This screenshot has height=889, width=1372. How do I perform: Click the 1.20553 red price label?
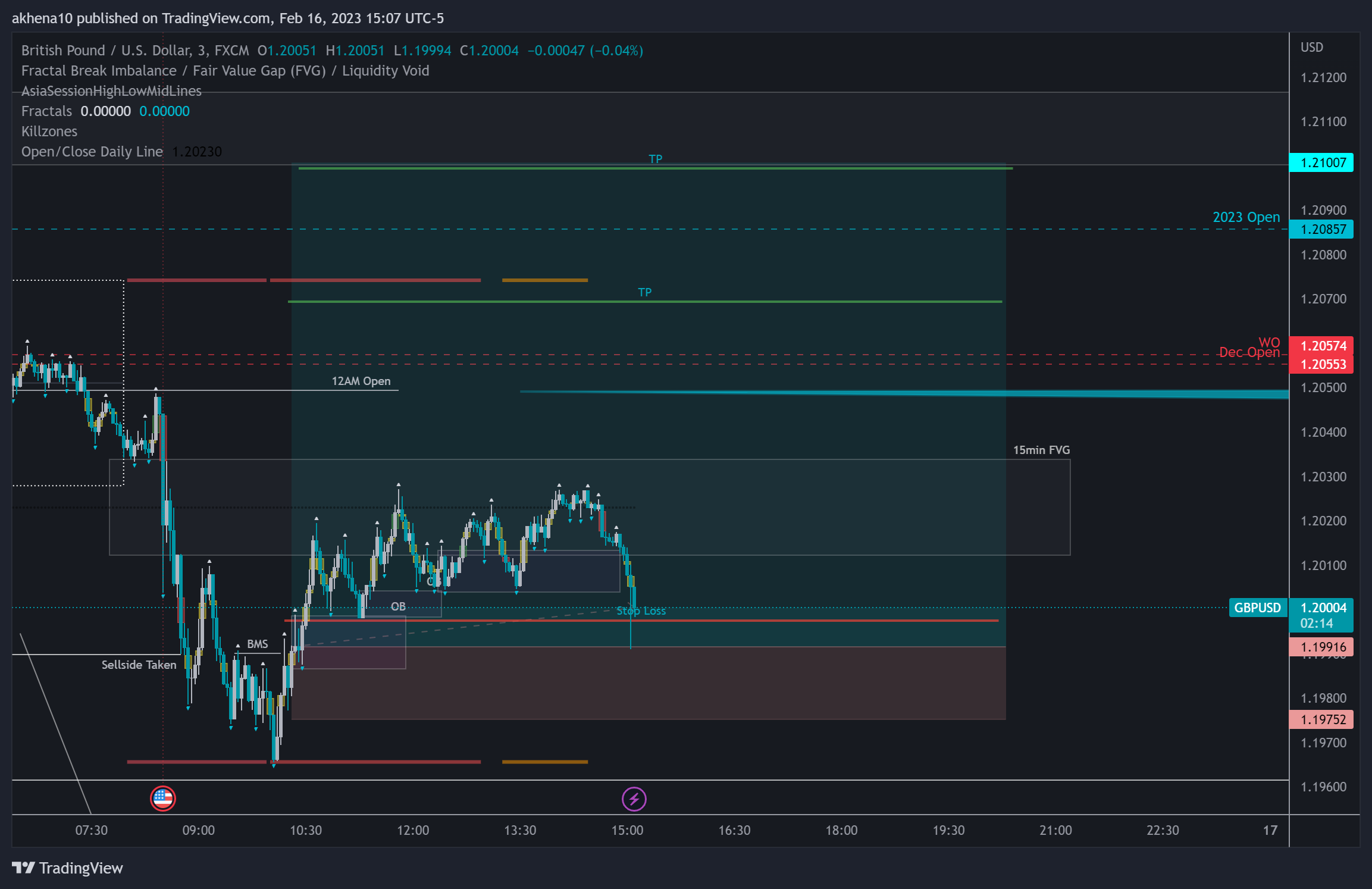[1321, 364]
